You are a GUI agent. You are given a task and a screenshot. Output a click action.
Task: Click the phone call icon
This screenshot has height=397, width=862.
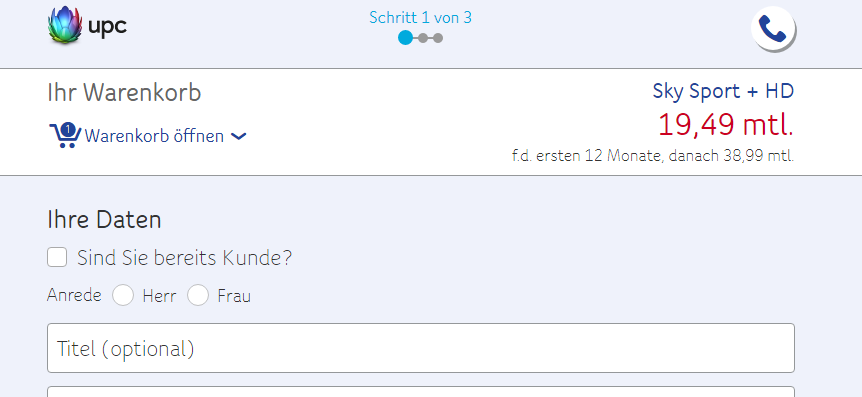772,29
